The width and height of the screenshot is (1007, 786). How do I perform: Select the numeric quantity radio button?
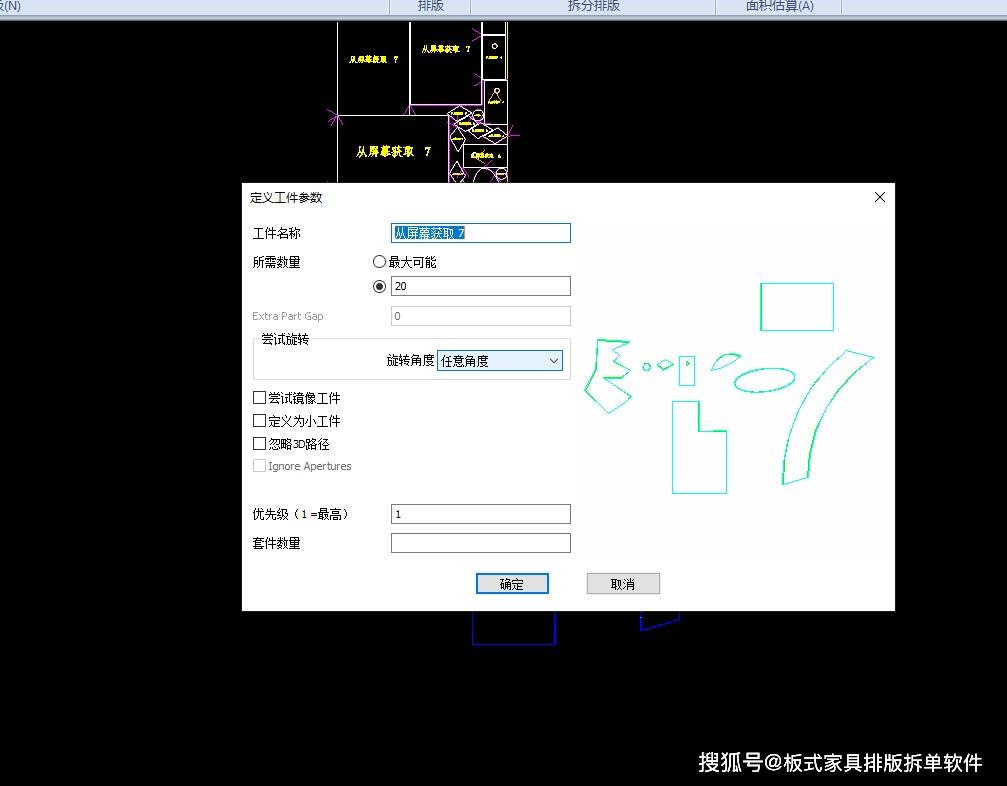380,286
